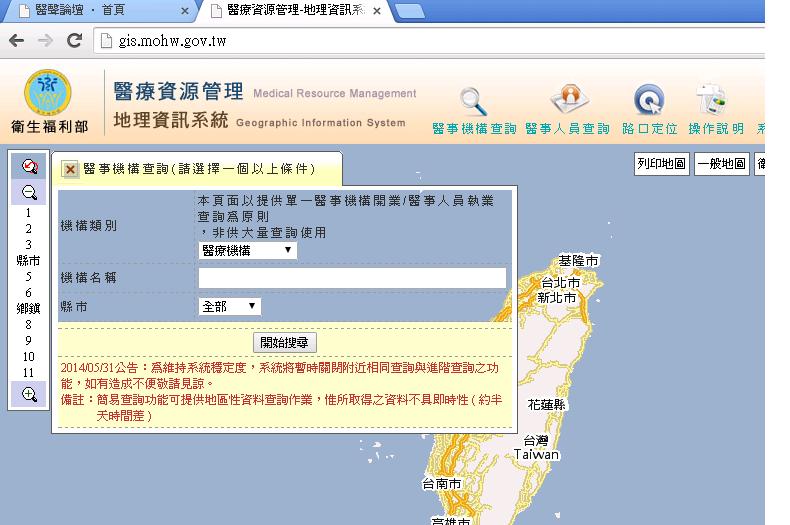This screenshot has width=790, height=525.
Task: Click 花蓮縣 label on the map
Action: (547, 405)
